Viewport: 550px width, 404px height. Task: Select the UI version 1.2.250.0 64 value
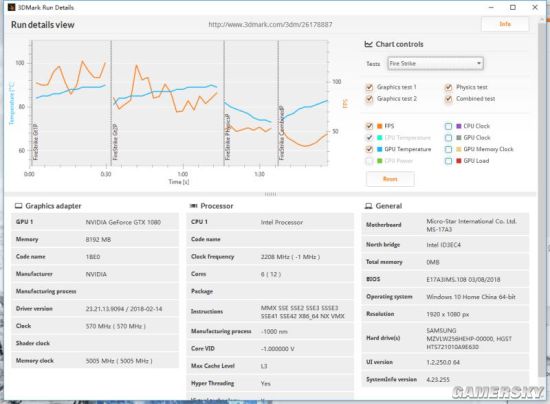(443, 362)
